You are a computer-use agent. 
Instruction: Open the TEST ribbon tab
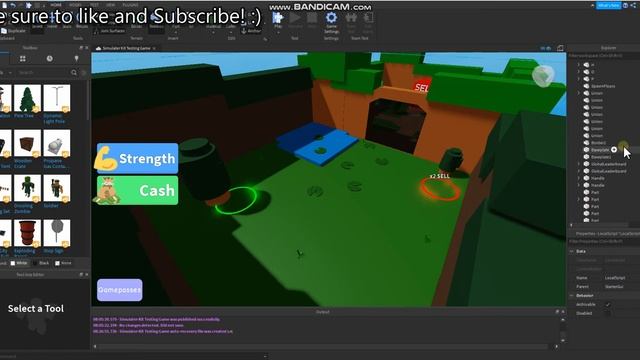[x=94, y=5]
